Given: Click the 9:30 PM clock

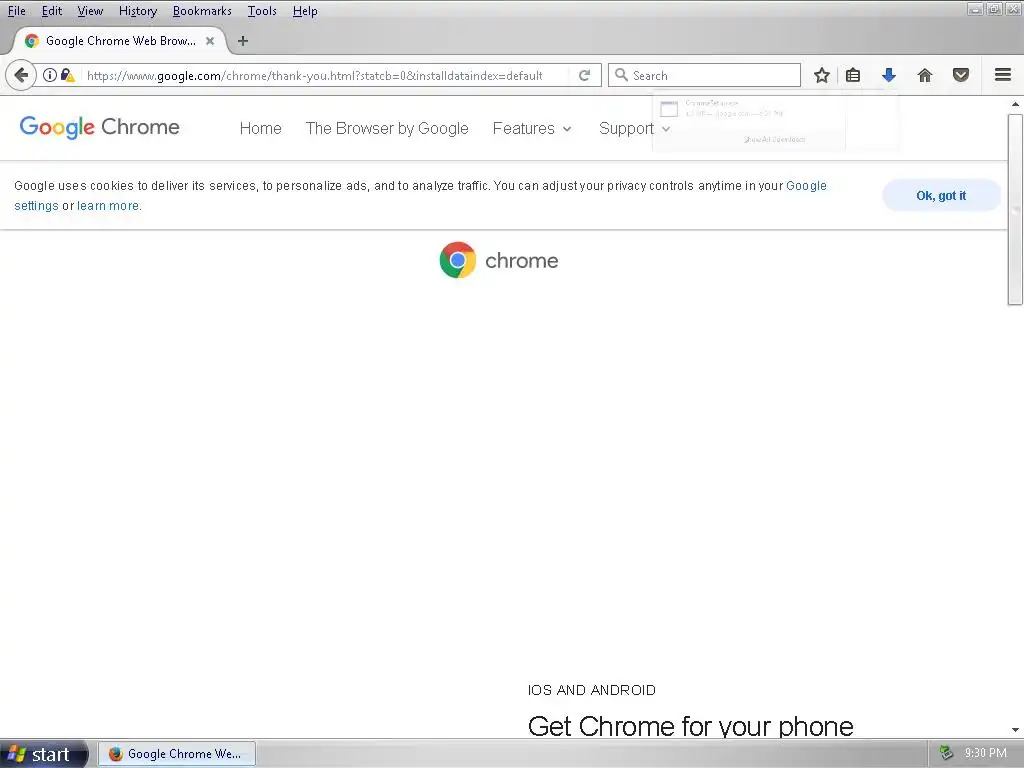Looking at the screenshot, I should 985,753.
